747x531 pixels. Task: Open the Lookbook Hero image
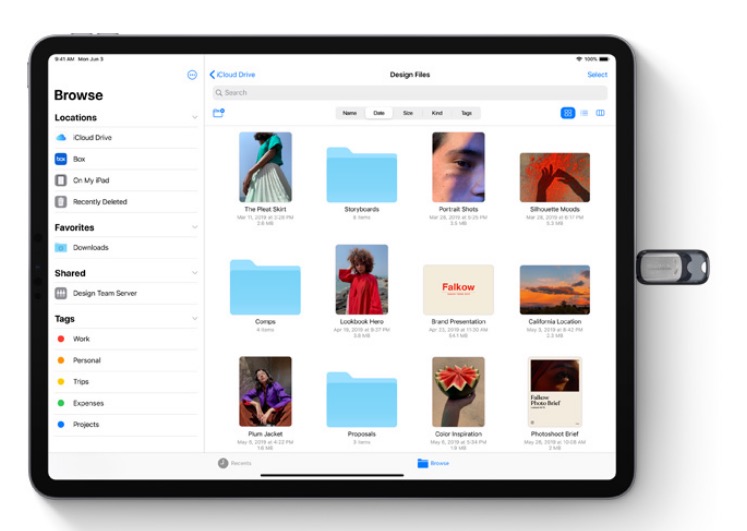point(362,280)
